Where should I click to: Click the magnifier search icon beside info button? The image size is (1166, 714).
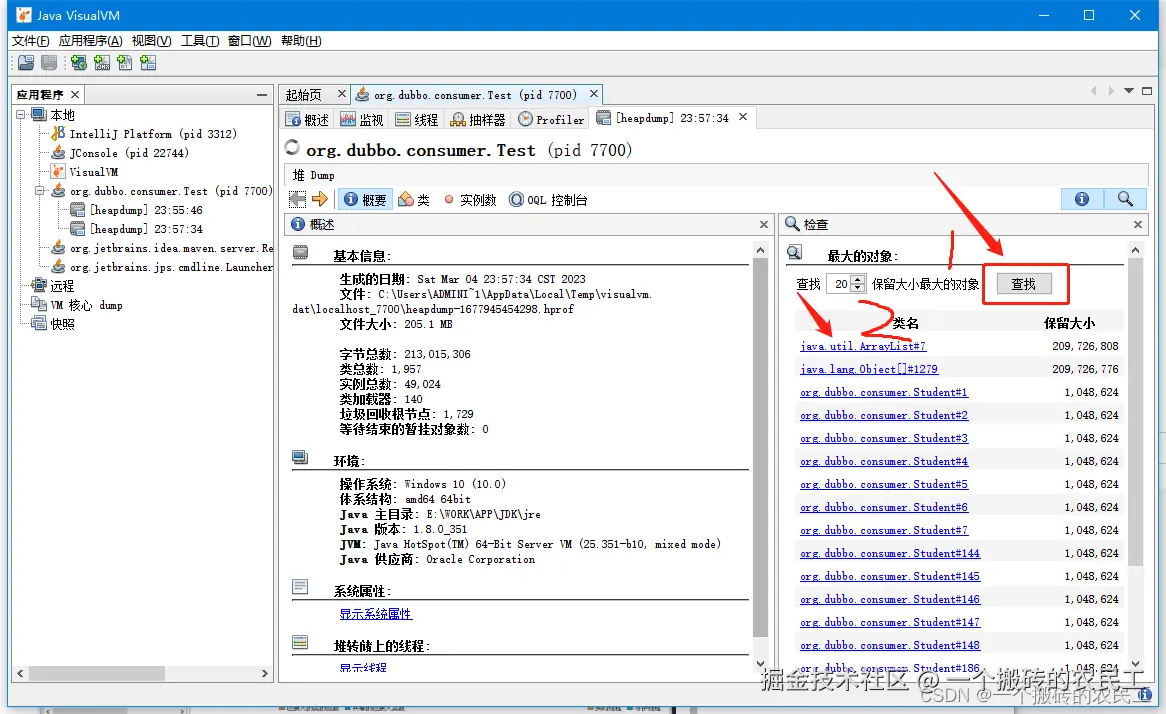[x=1125, y=199]
